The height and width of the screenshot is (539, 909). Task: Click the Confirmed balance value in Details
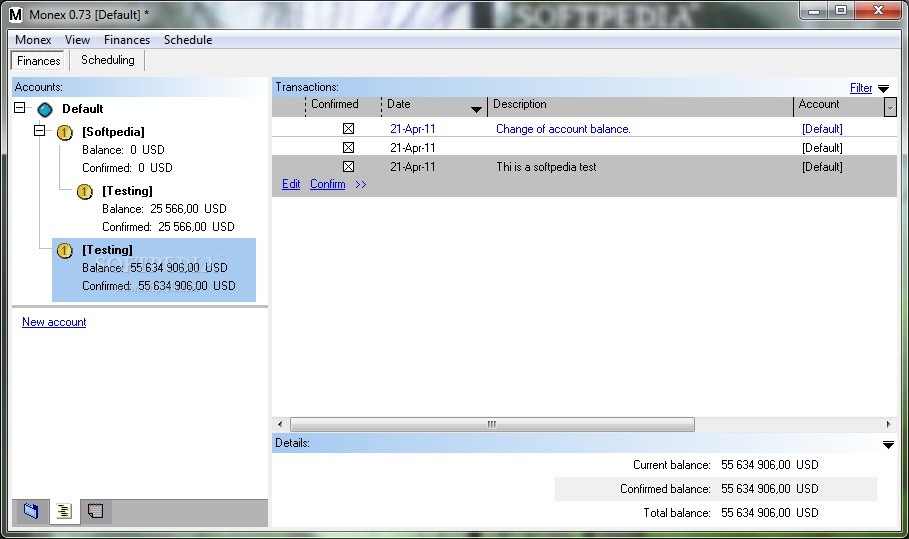pos(770,489)
